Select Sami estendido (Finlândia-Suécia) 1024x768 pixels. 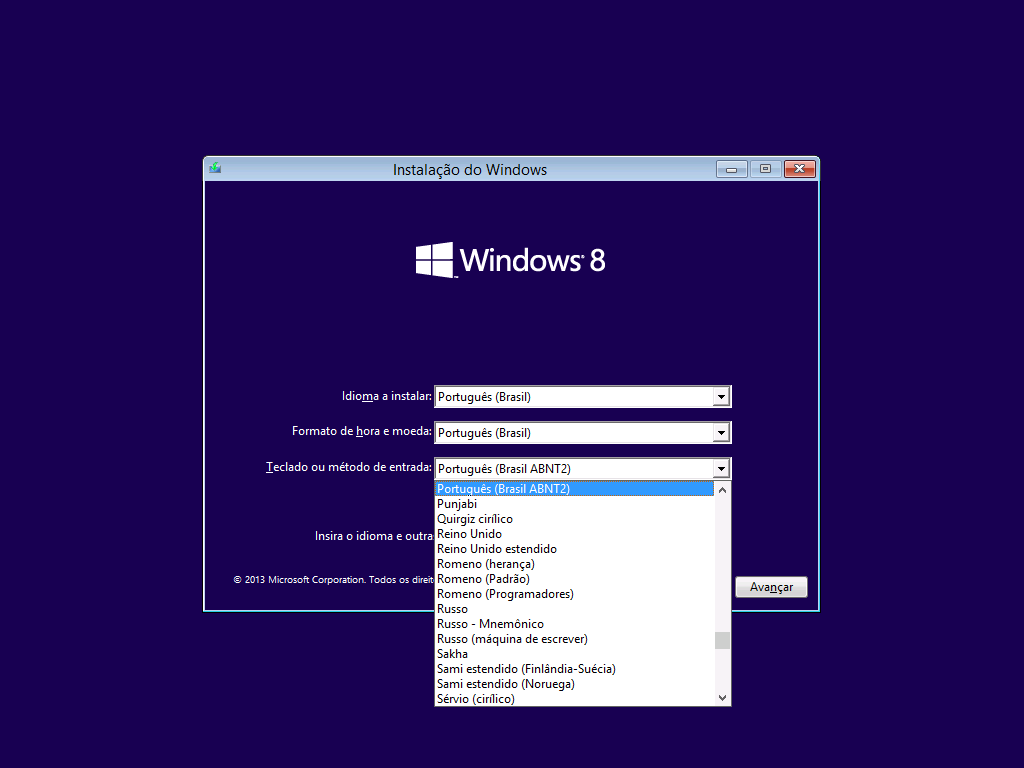(574, 669)
